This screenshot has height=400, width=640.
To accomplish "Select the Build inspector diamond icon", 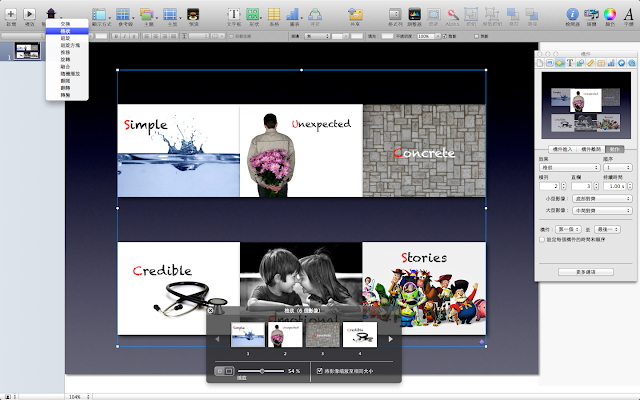I will point(560,63).
